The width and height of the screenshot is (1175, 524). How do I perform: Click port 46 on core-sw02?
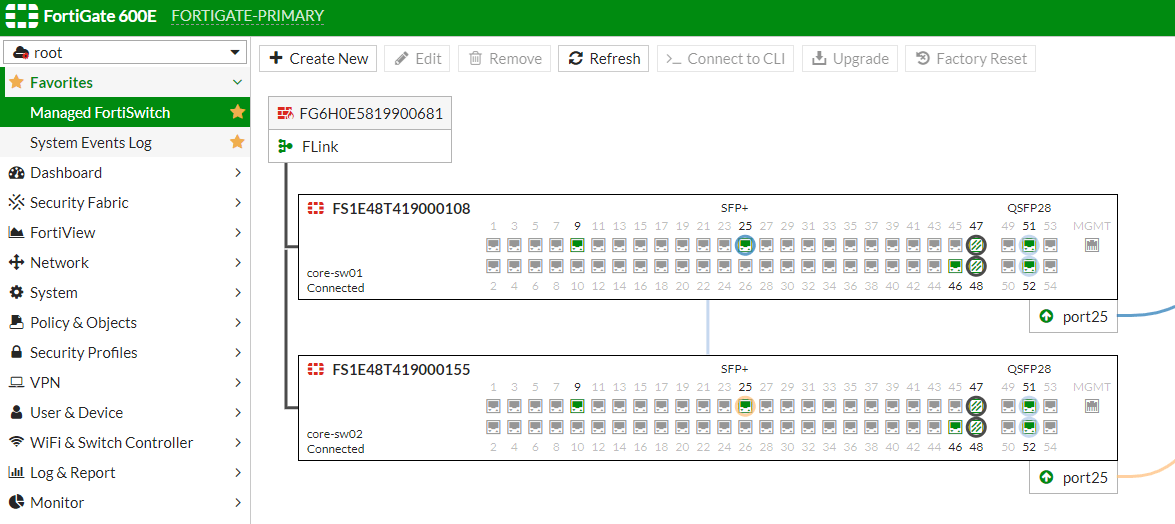pos(955,427)
